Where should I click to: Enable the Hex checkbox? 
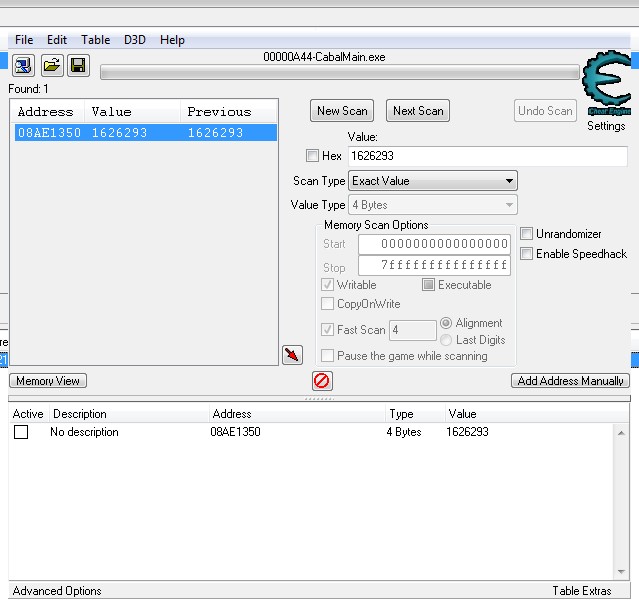[x=312, y=156]
